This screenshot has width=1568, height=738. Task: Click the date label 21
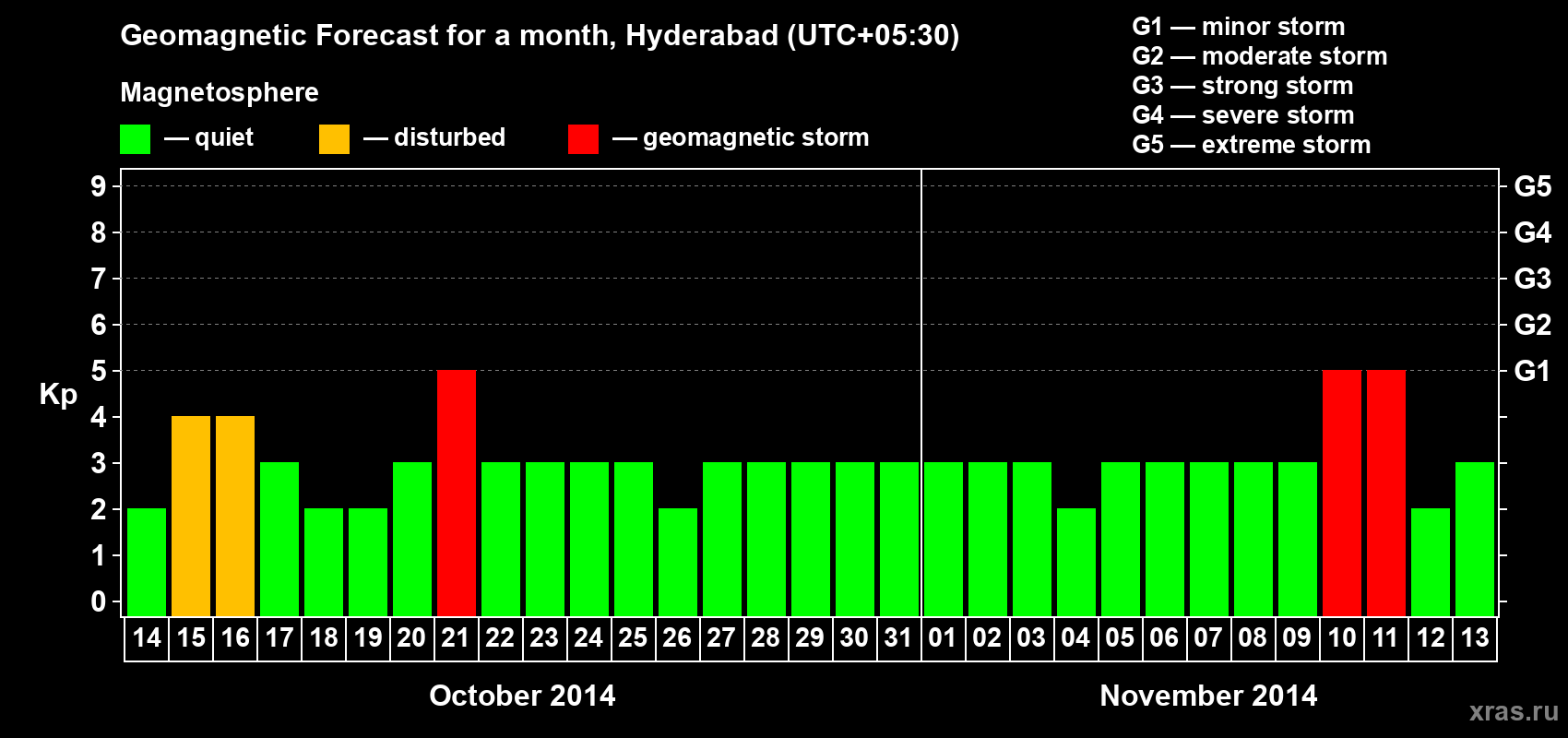coord(456,638)
